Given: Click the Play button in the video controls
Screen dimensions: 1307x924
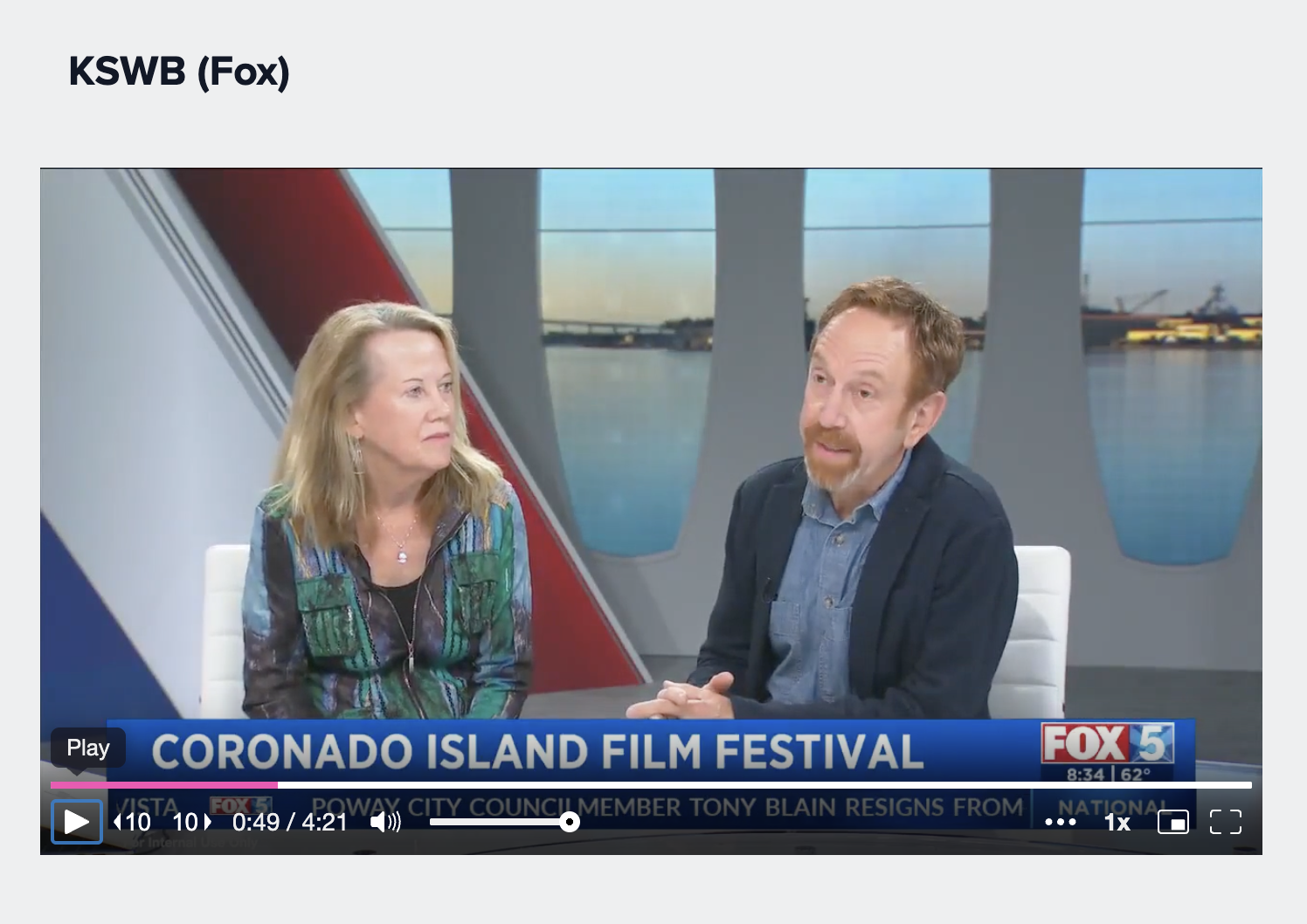Looking at the screenshot, I should 76,822.
